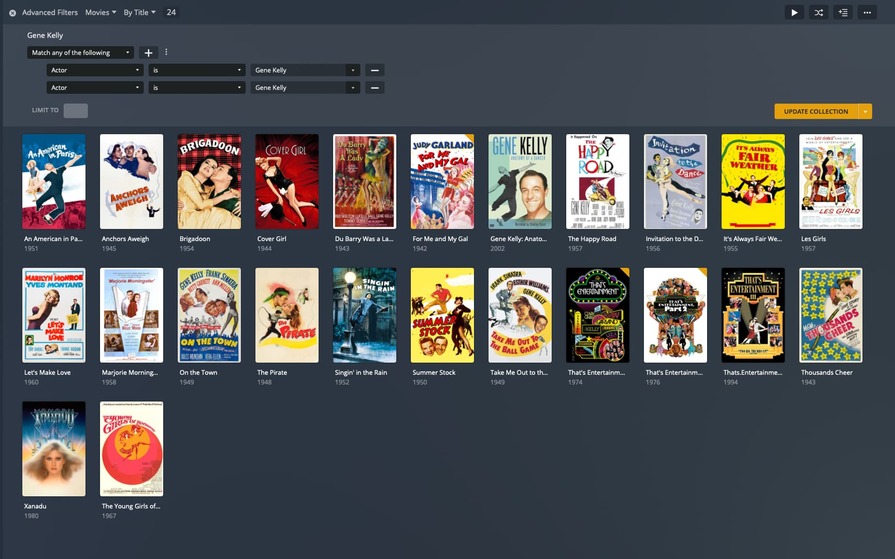Open the By Title sort dropdown
The height and width of the screenshot is (559, 895).
point(139,12)
